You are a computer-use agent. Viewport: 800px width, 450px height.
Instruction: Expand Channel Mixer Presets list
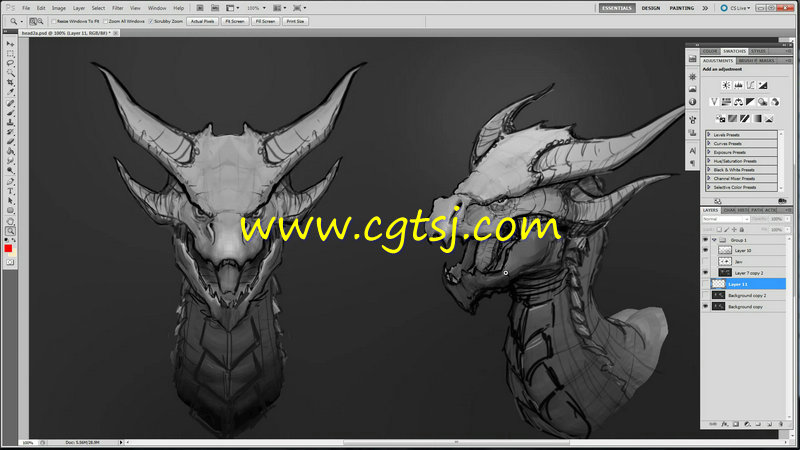pos(709,179)
